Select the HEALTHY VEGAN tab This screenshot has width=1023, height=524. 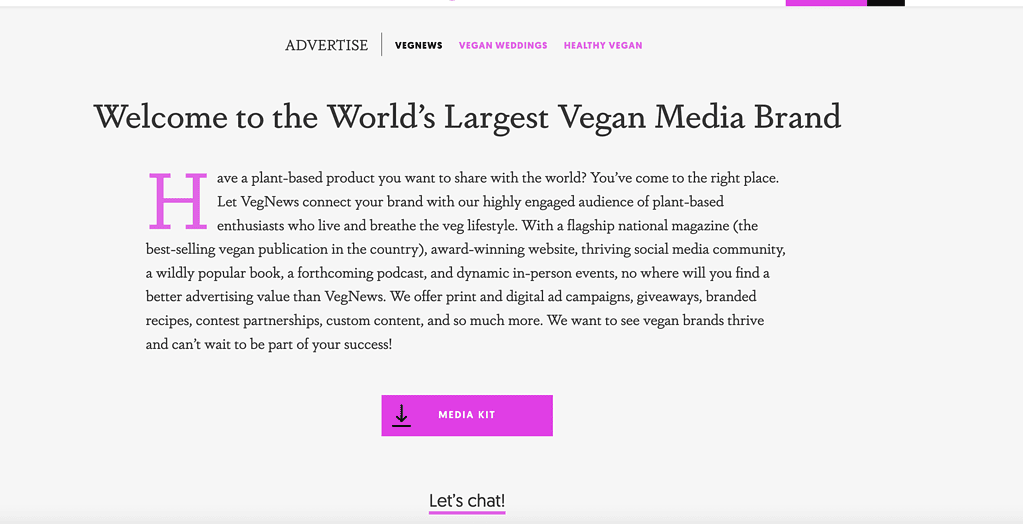point(603,46)
